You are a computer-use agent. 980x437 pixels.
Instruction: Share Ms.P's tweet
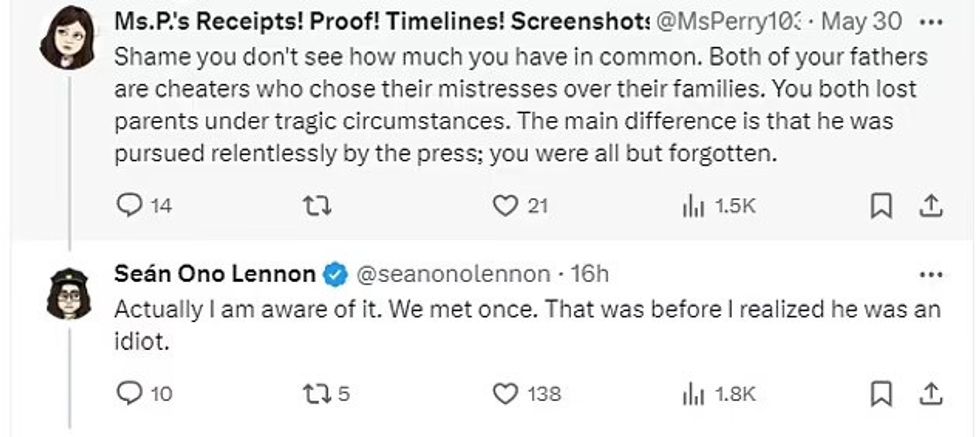[x=930, y=206]
